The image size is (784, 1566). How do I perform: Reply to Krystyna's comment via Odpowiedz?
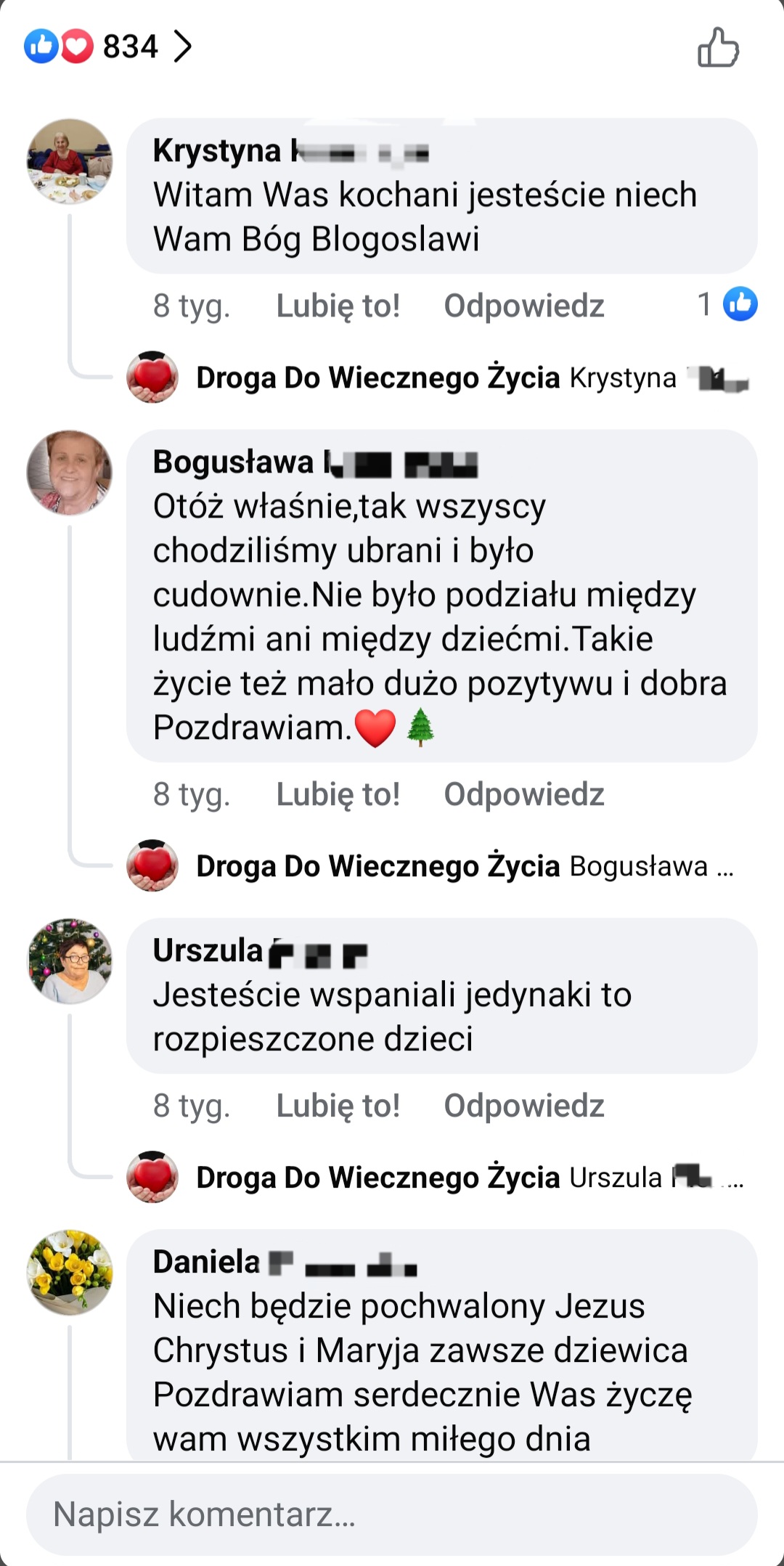click(x=524, y=306)
